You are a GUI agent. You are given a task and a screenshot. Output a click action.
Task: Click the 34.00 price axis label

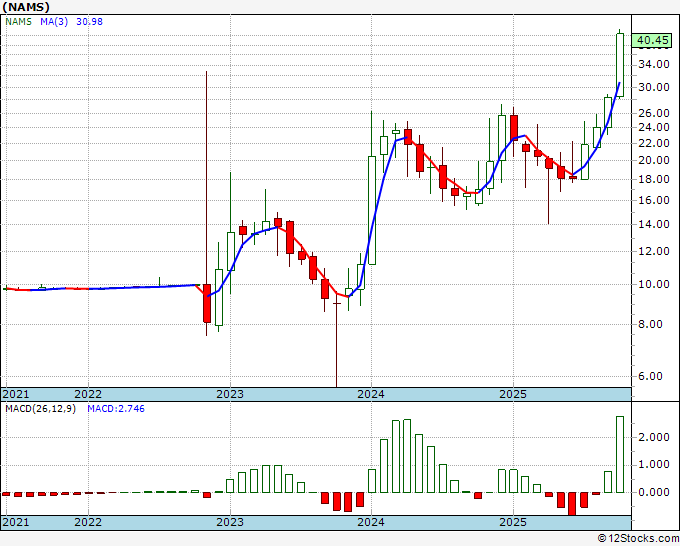(x=654, y=65)
